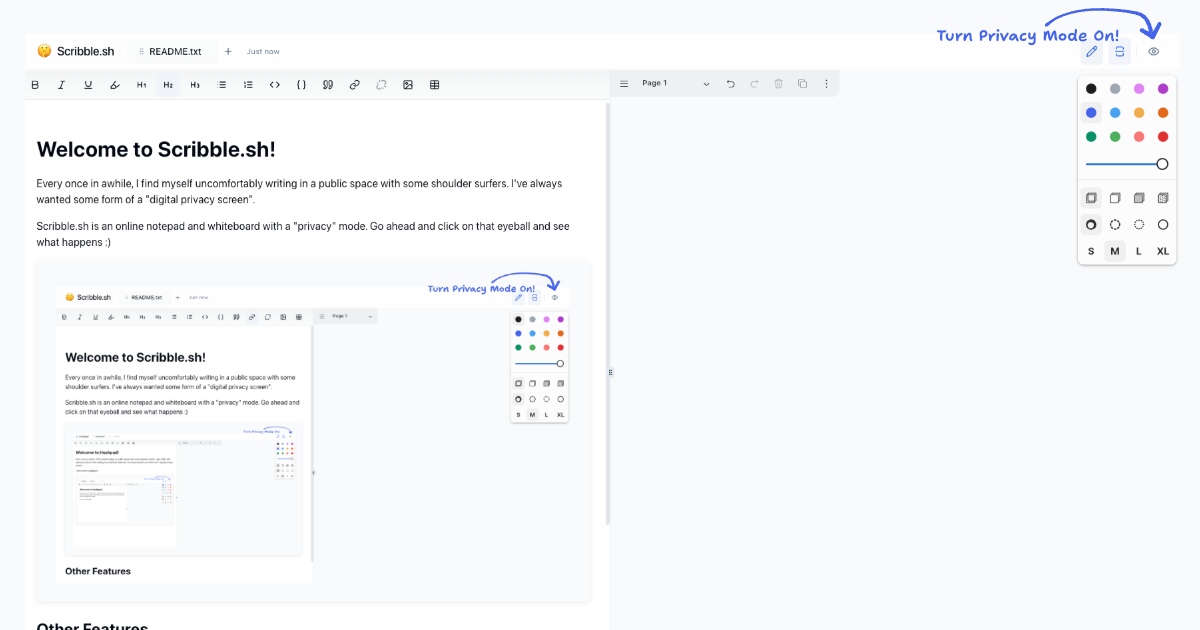Pick the light red color swatch
The image size is (1200, 630).
pyautogui.click(x=1139, y=137)
